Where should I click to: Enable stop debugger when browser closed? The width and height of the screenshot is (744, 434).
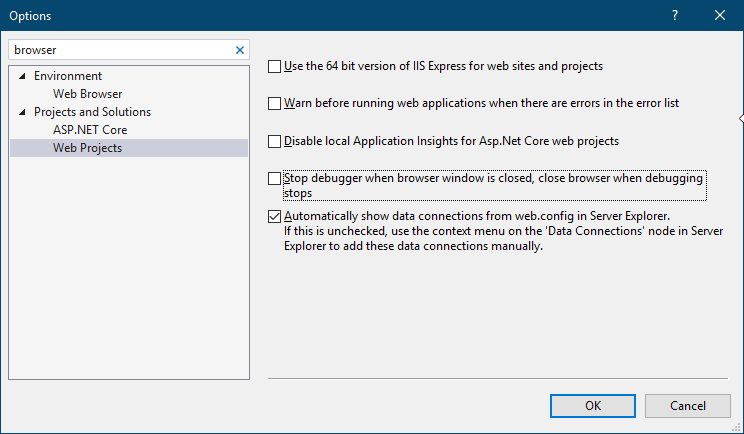point(275,179)
